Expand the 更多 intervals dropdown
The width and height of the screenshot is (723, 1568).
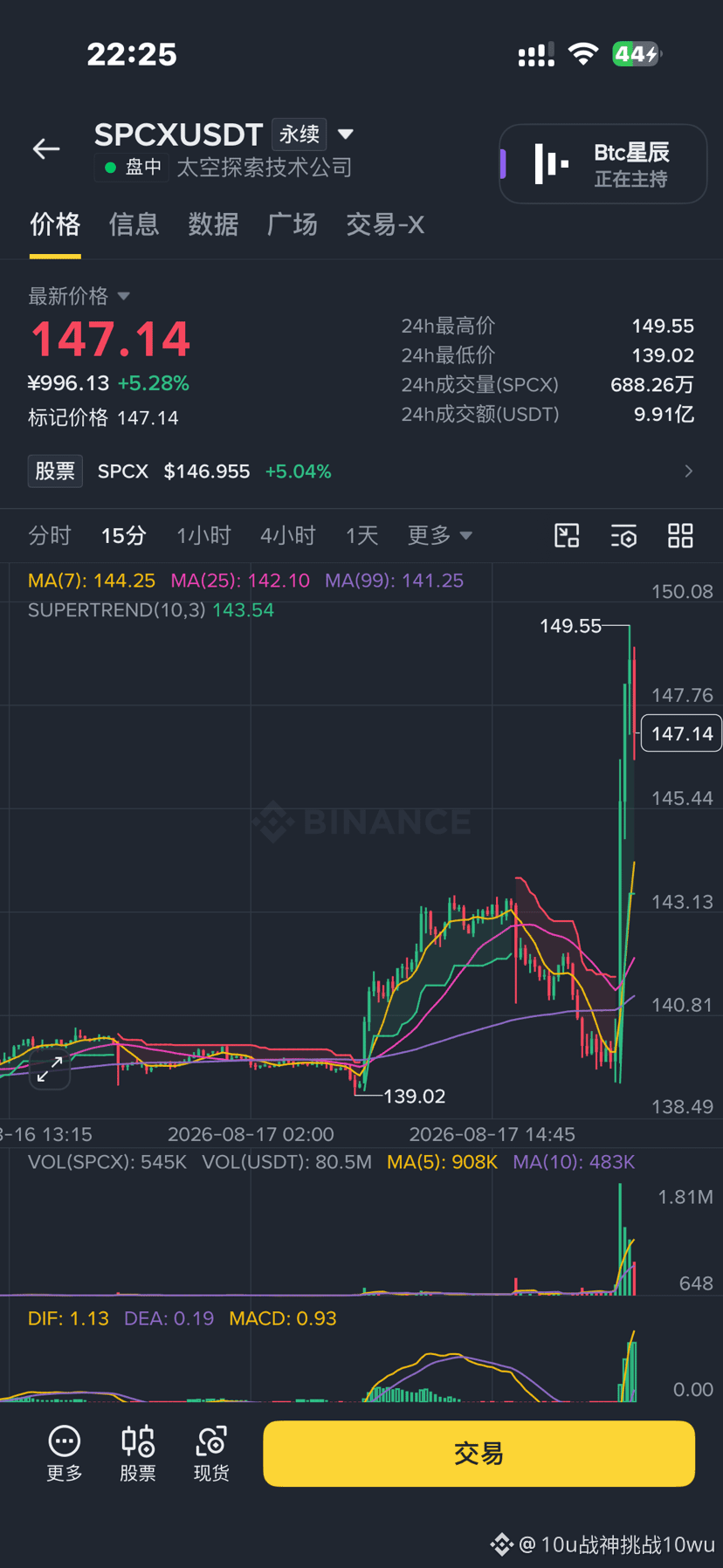coord(439,535)
